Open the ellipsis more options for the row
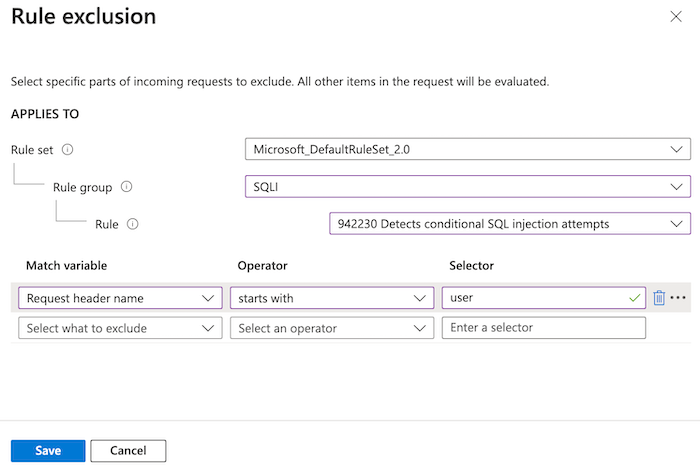The image size is (700, 473). (679, 298)
